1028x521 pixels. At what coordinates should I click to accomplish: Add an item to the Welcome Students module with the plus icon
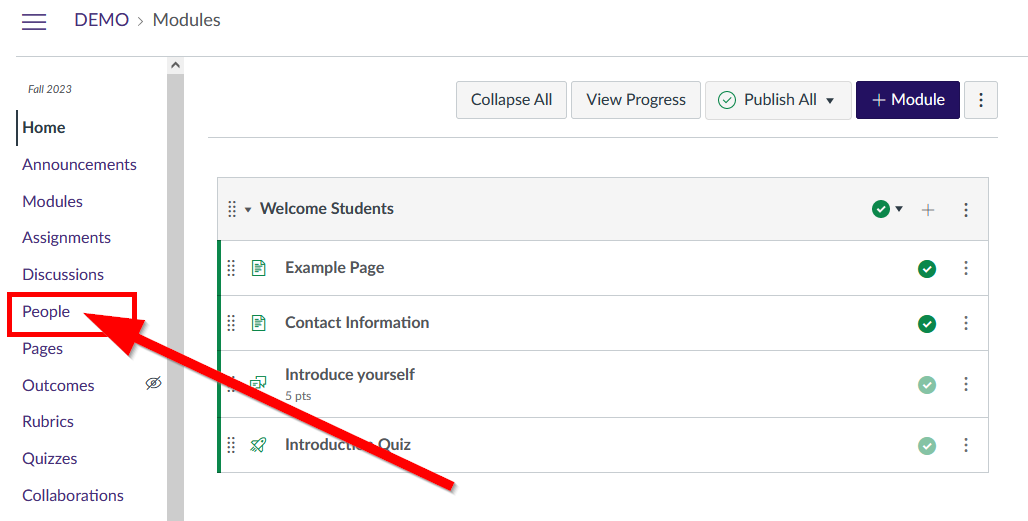(x=928, y=210)
